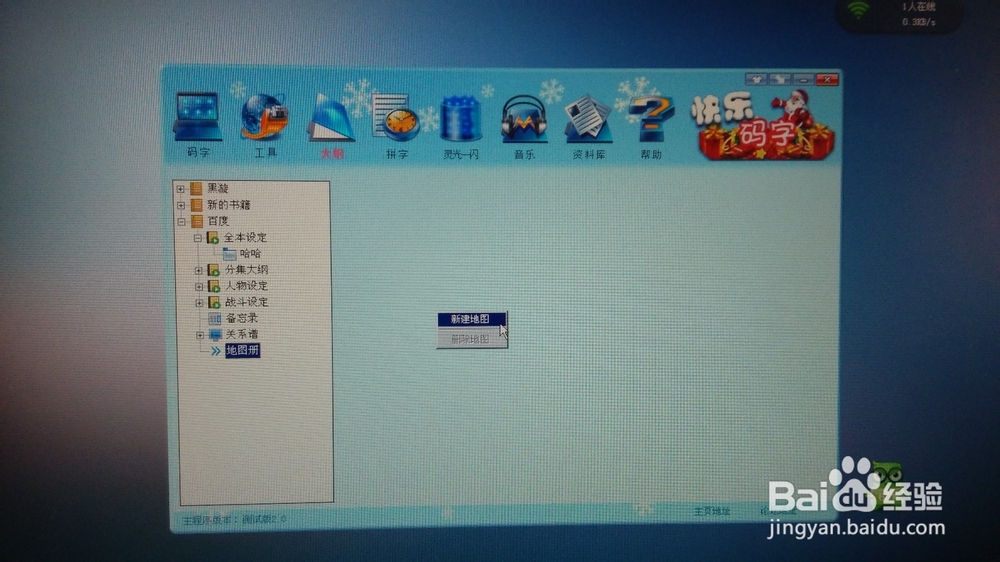Expand the 新的书籍 book node

coord(180,205)
